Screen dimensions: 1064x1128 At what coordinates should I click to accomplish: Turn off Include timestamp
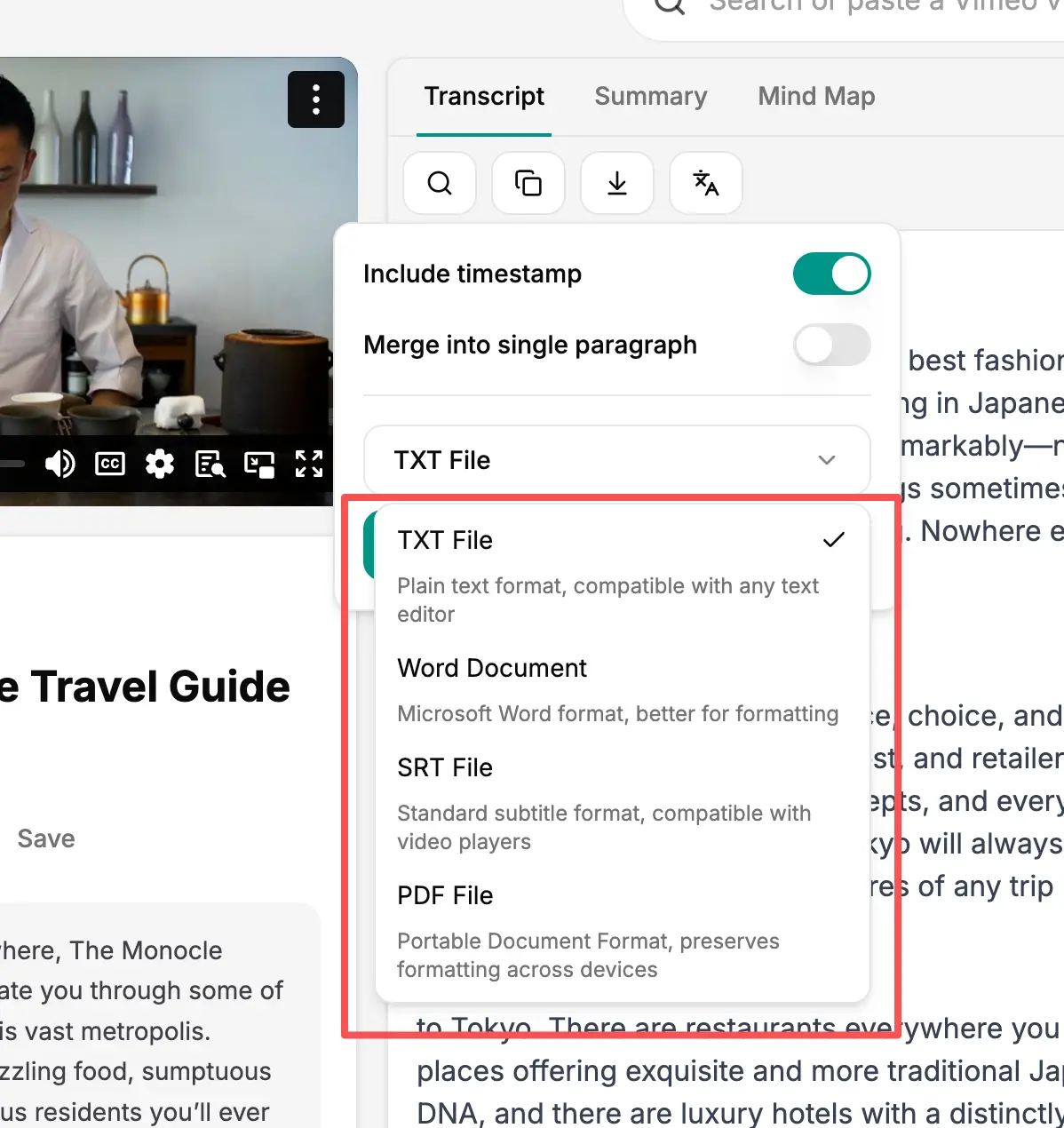(831, 274)
